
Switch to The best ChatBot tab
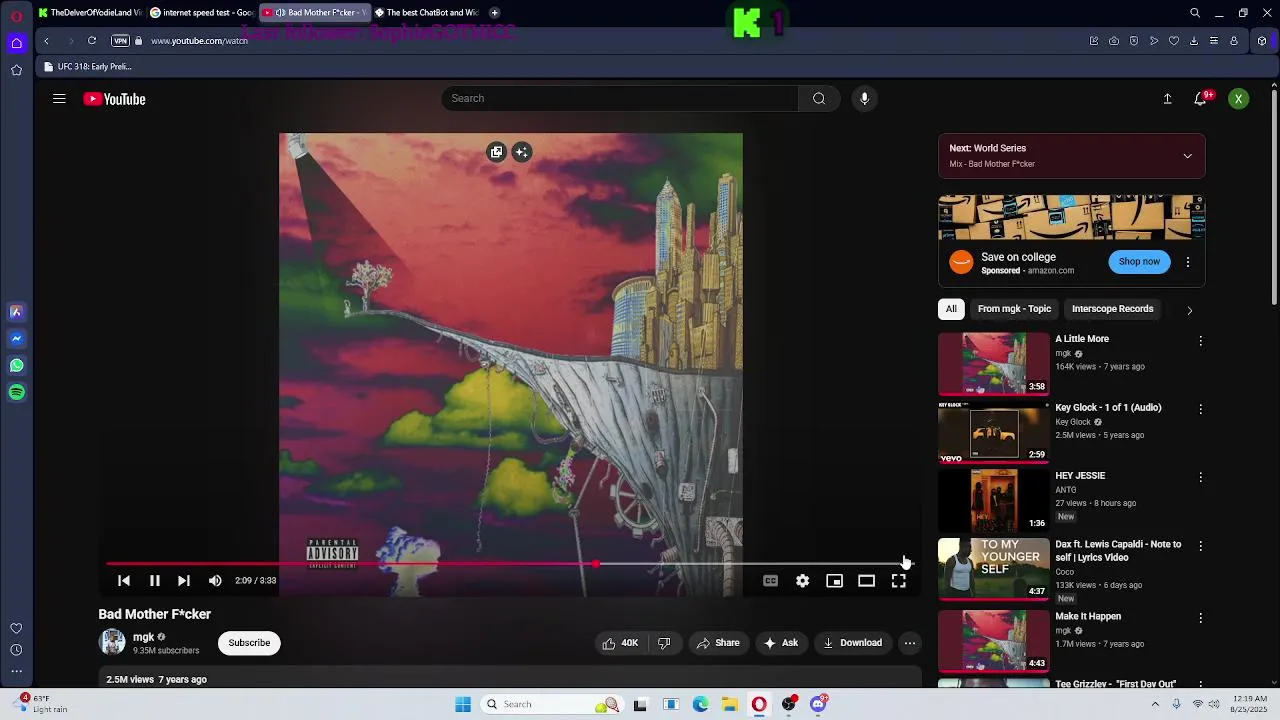(x=427, y=13)
